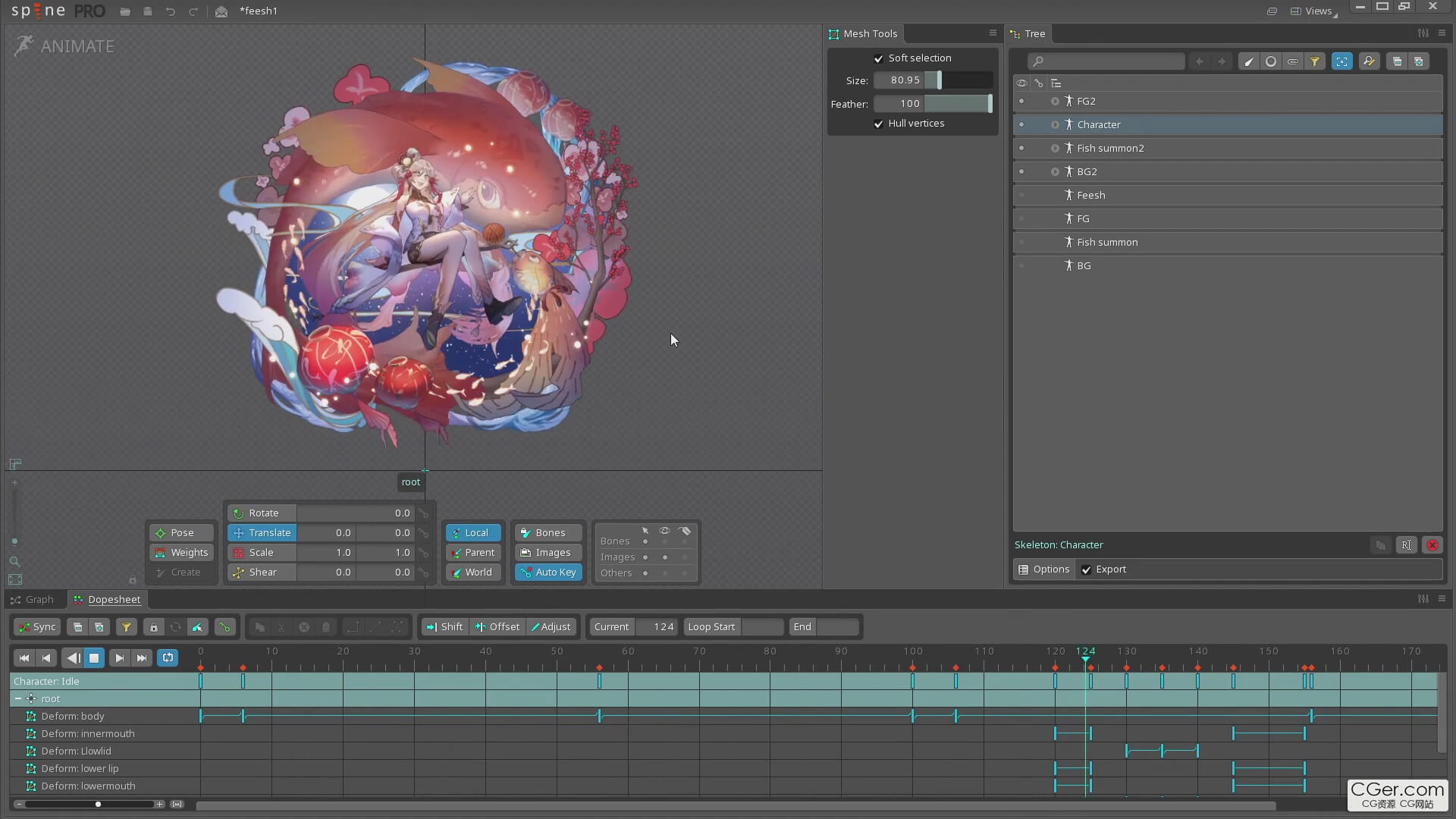Viewport: 1456px width, 819px height.
Task: Click the save project disk icon
Action: point(148,11)
